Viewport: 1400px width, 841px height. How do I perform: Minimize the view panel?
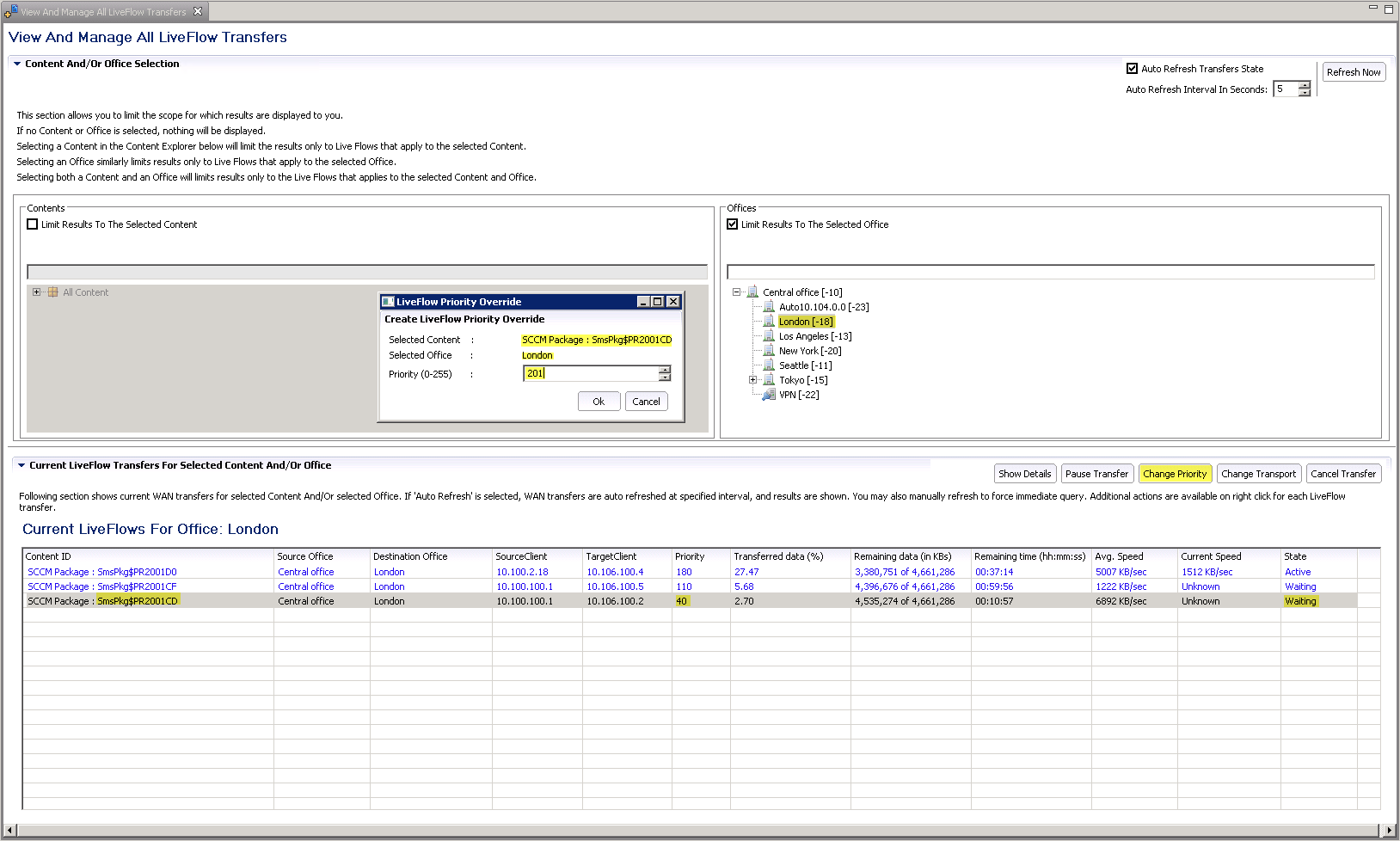coord(1373,8)
